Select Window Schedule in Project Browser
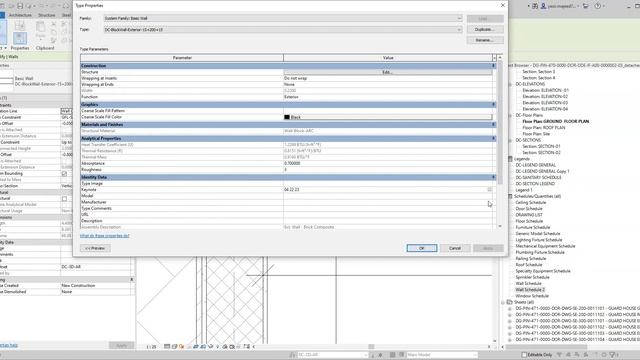The width and height of the screenshot is (640, 360). click(532, 296)
